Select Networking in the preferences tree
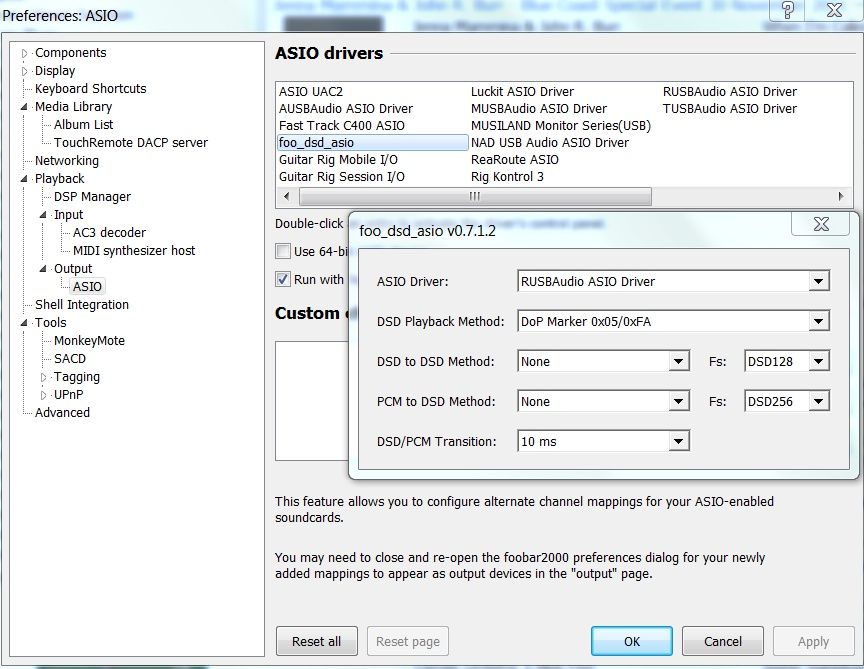 tap(67, 161)
